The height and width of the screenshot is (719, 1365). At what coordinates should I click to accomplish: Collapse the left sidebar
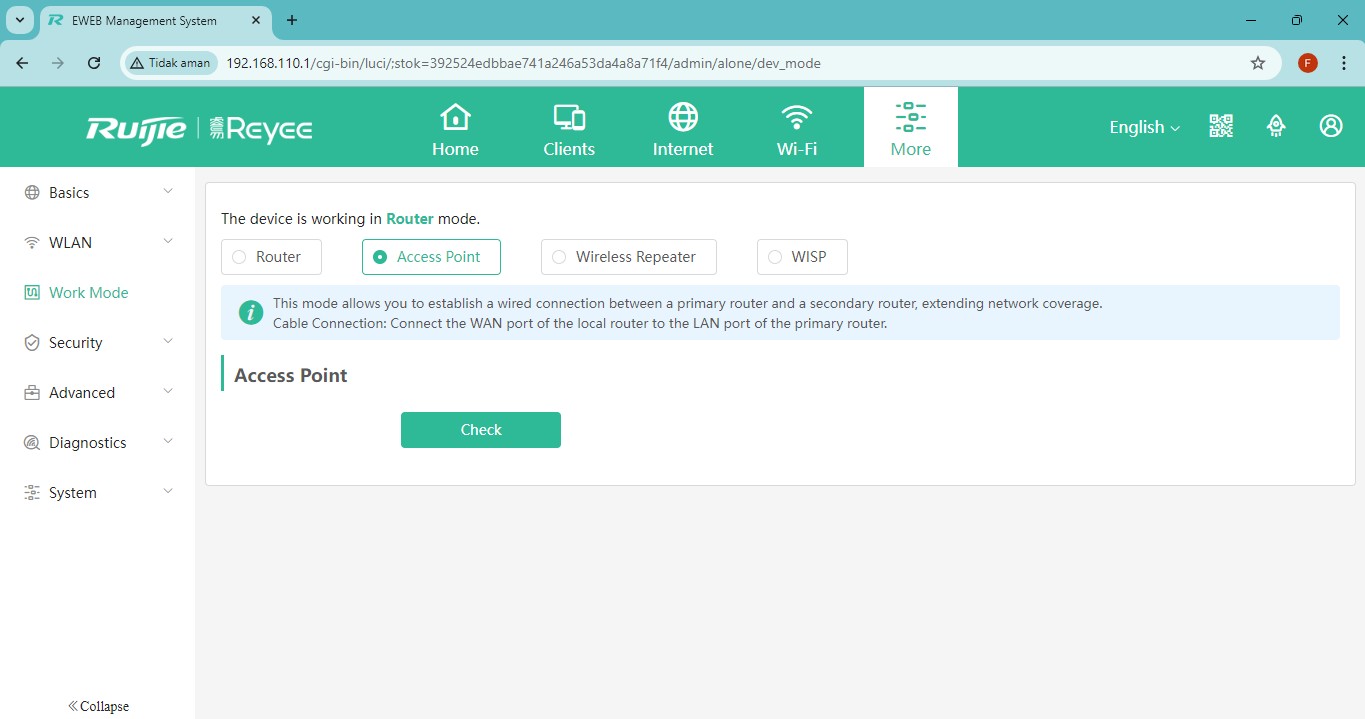[x=98, y=706]
